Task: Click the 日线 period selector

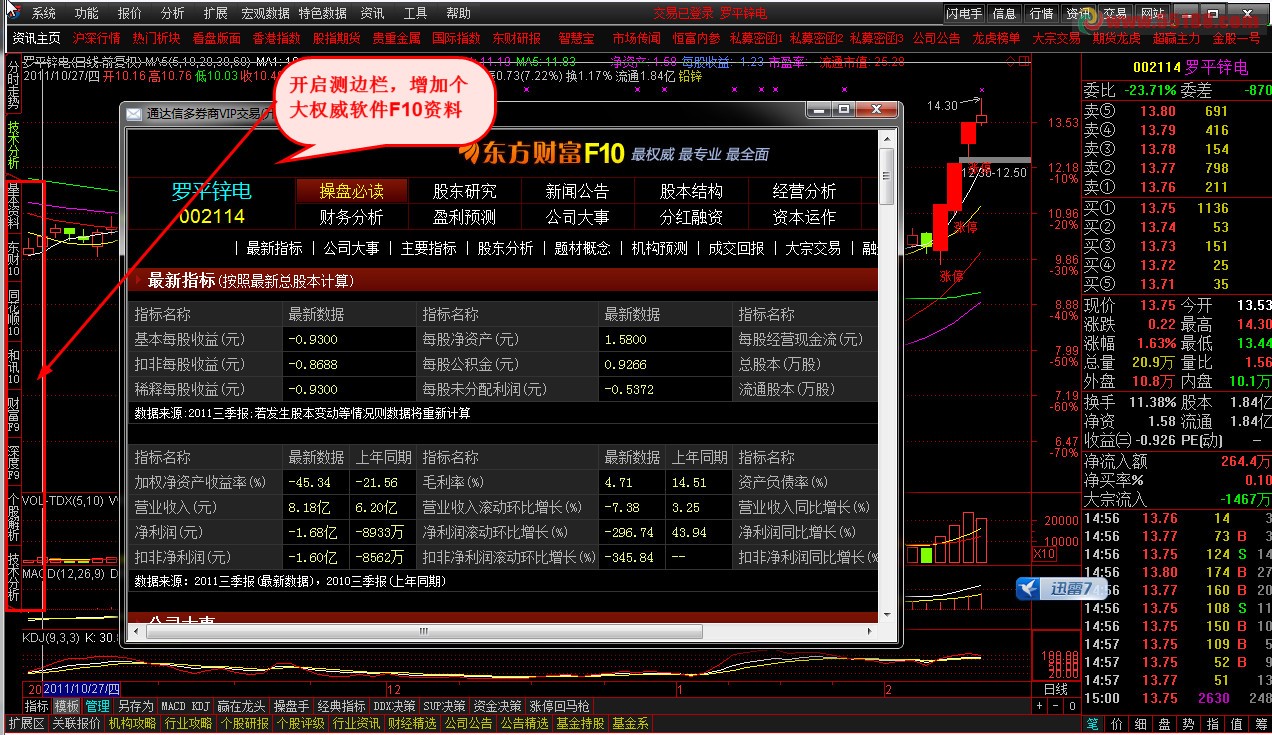Action: [1056, 689]
